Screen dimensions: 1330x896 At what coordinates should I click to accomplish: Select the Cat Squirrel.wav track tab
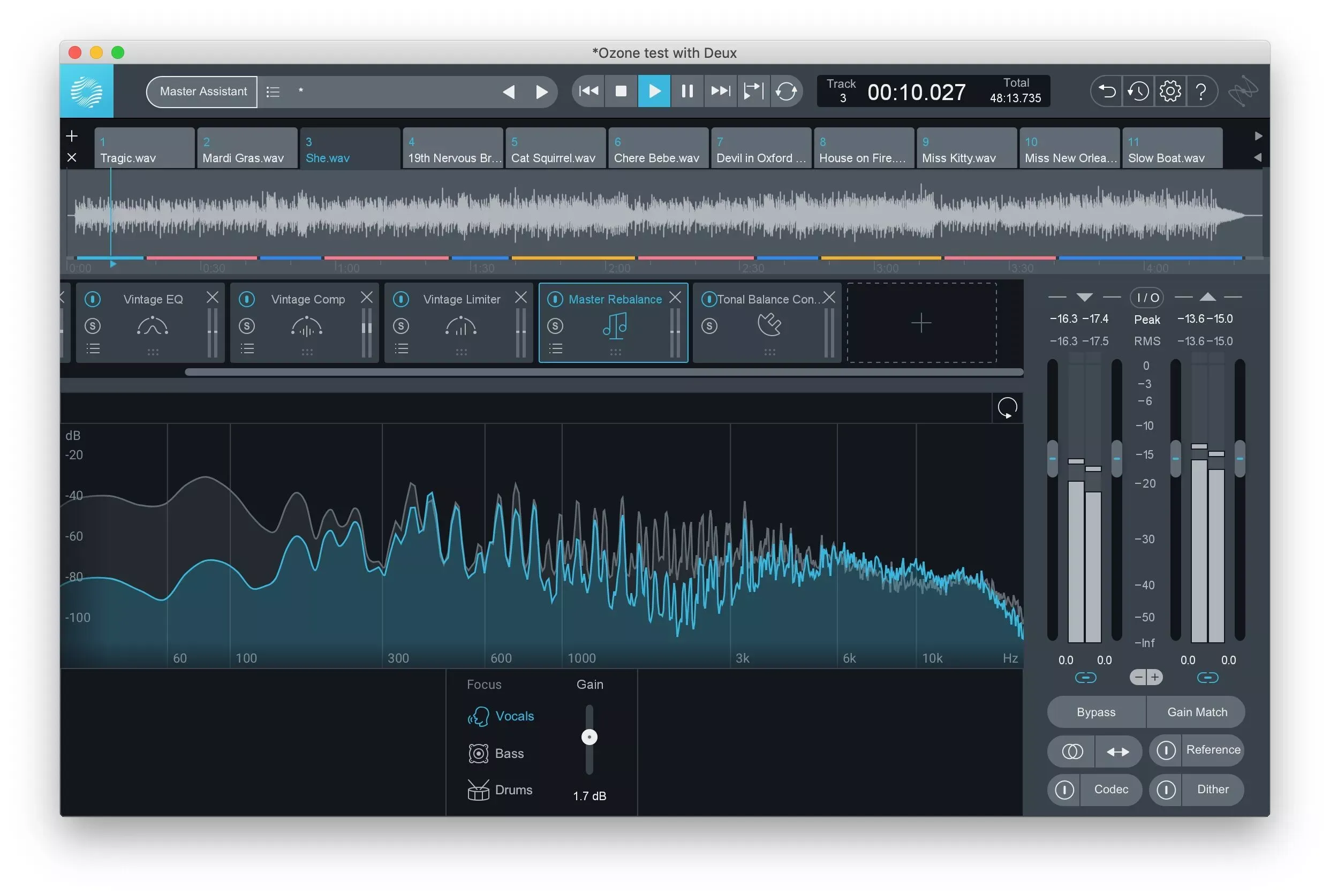click(x=555, y=148)
